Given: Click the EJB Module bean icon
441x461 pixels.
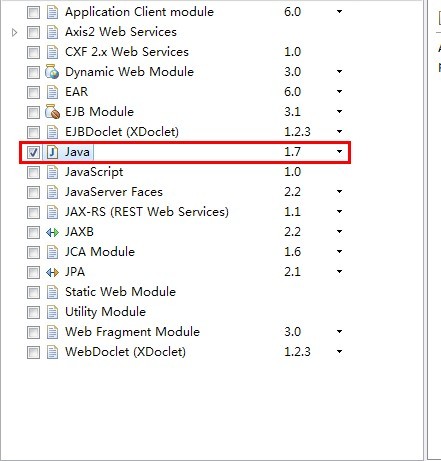Looking at the screenshot, I should click(52, 112).
